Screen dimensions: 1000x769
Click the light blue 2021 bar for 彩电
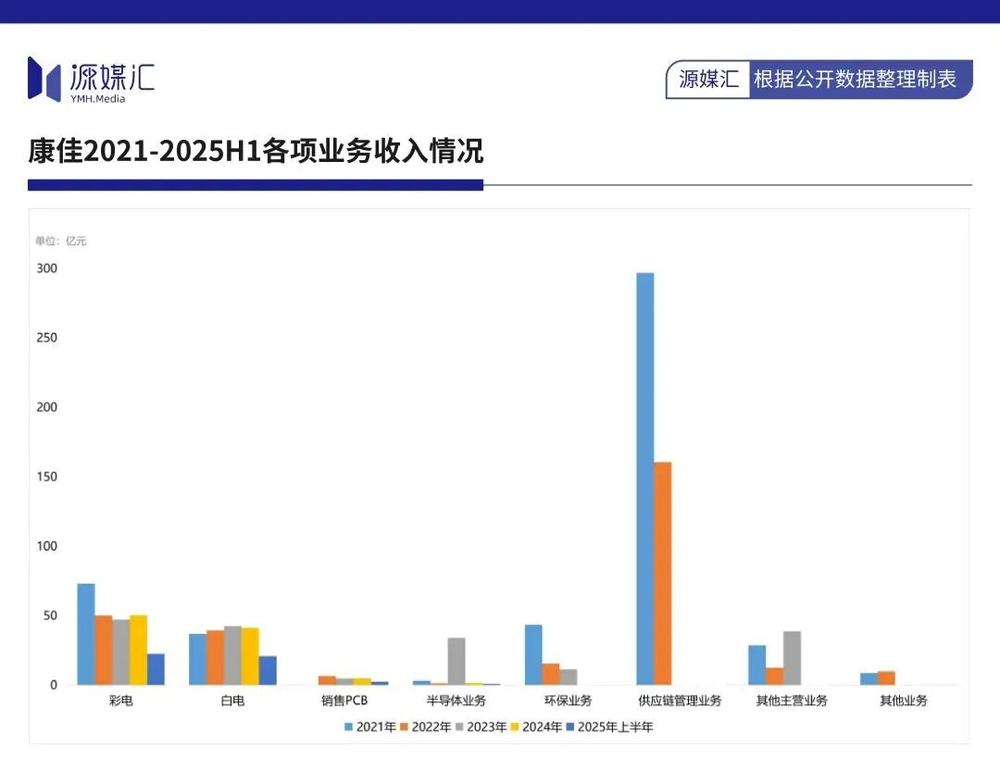coord(86,634)
